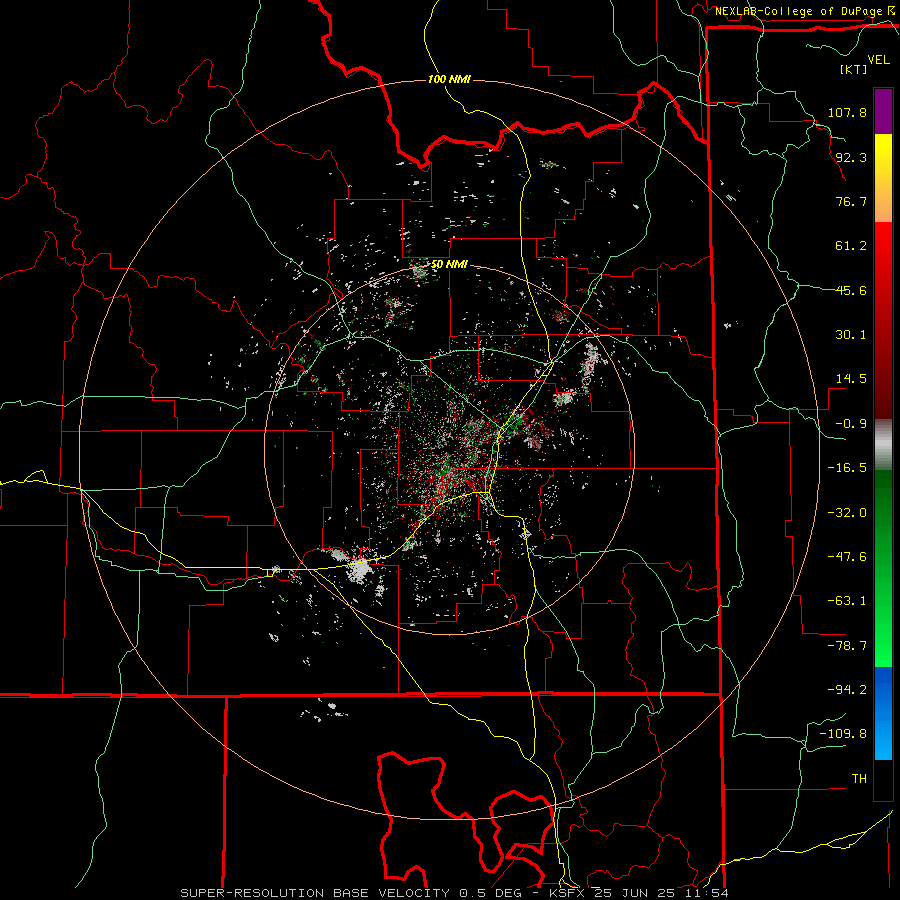Select the -0.9 legend value
This screenshot has width=900, height=900.
tap(851, 423)
